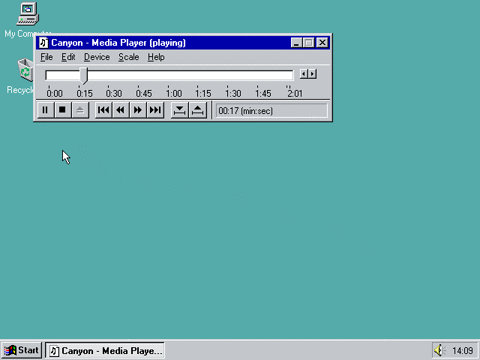
Task: Pause the Canyon playback
Action: pyautogui.click(x=45, y=110)
